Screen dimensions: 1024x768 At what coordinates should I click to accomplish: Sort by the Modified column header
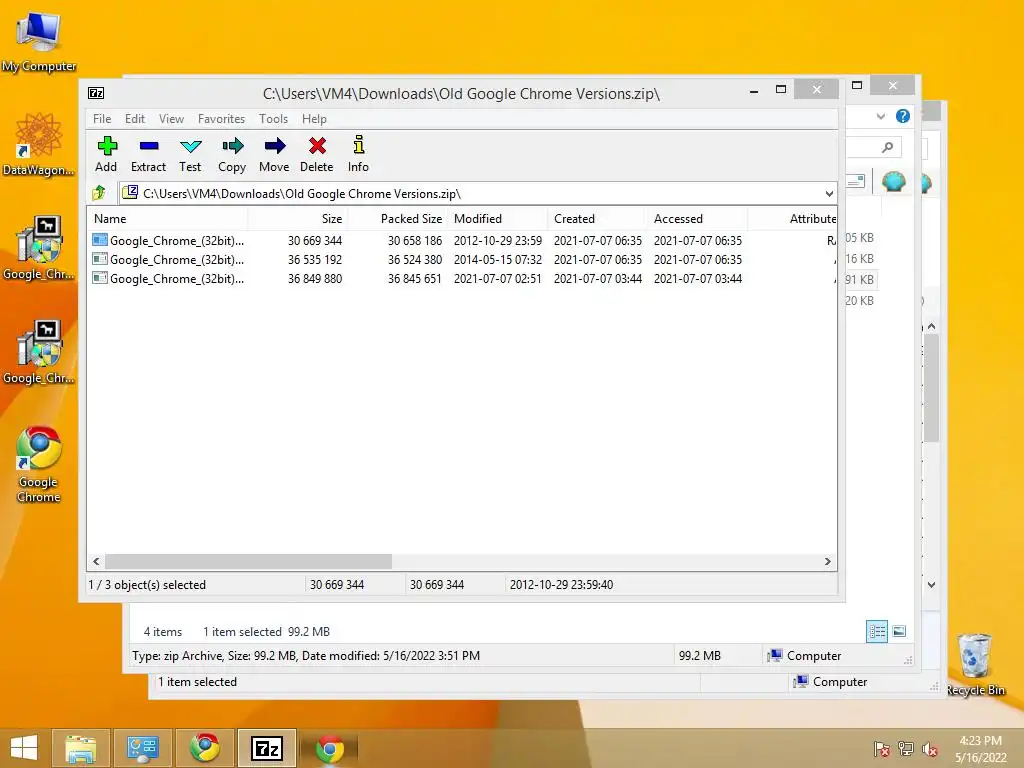pyautogui.click(x=498, y=219)
